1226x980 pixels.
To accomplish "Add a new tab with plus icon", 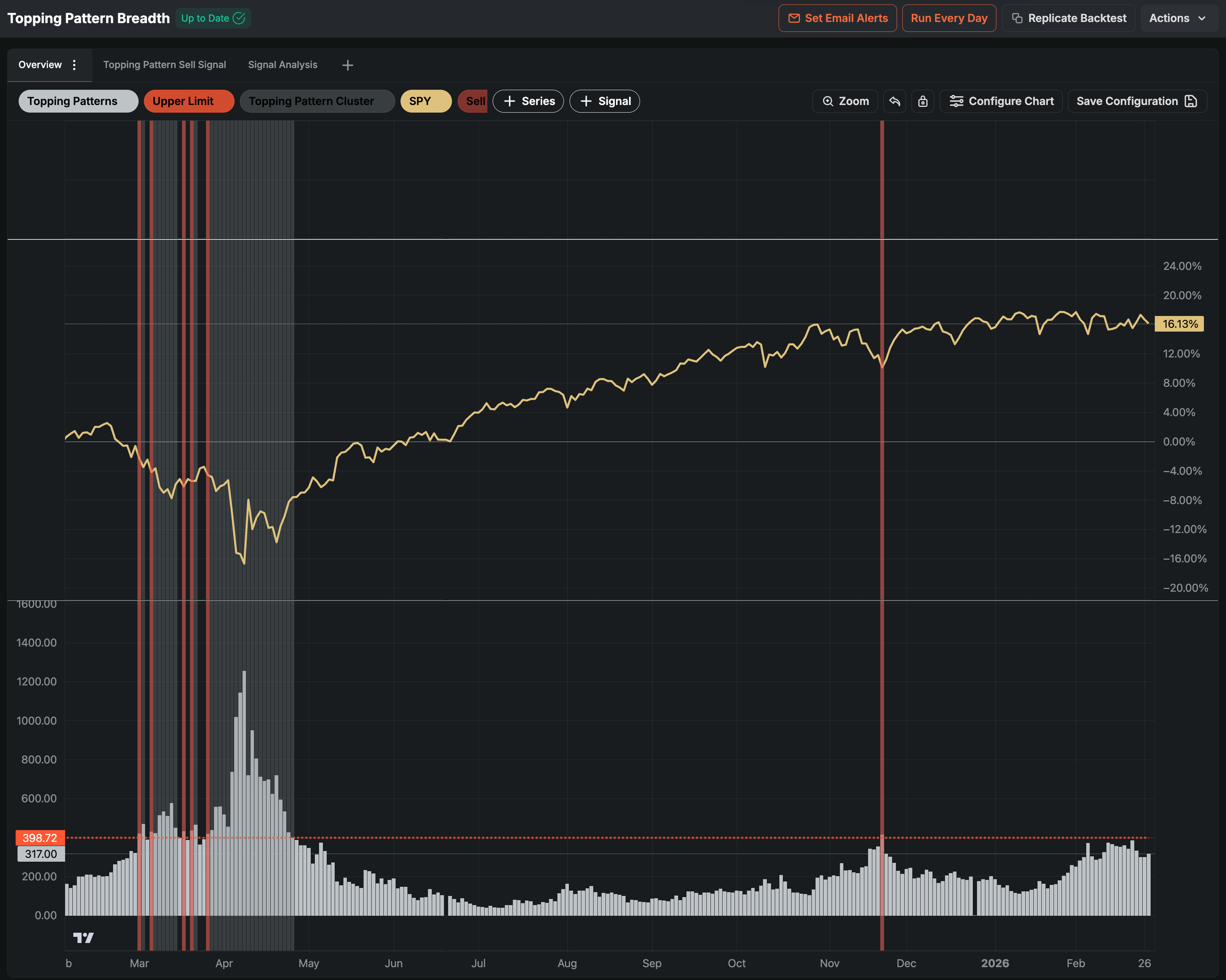I will click(x=347, y=65).
